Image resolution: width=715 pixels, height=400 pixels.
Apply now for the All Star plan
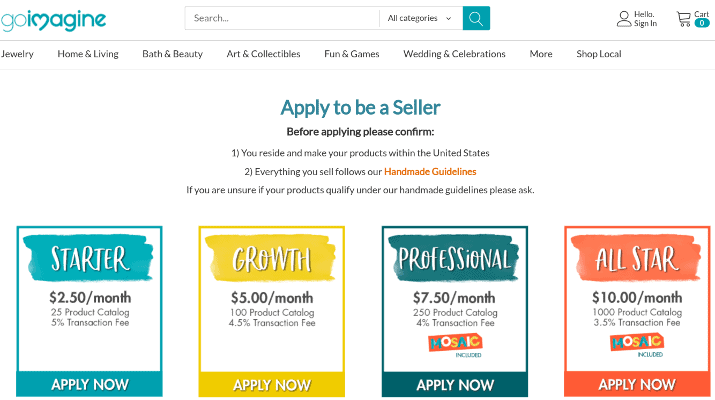coord(637,384)
